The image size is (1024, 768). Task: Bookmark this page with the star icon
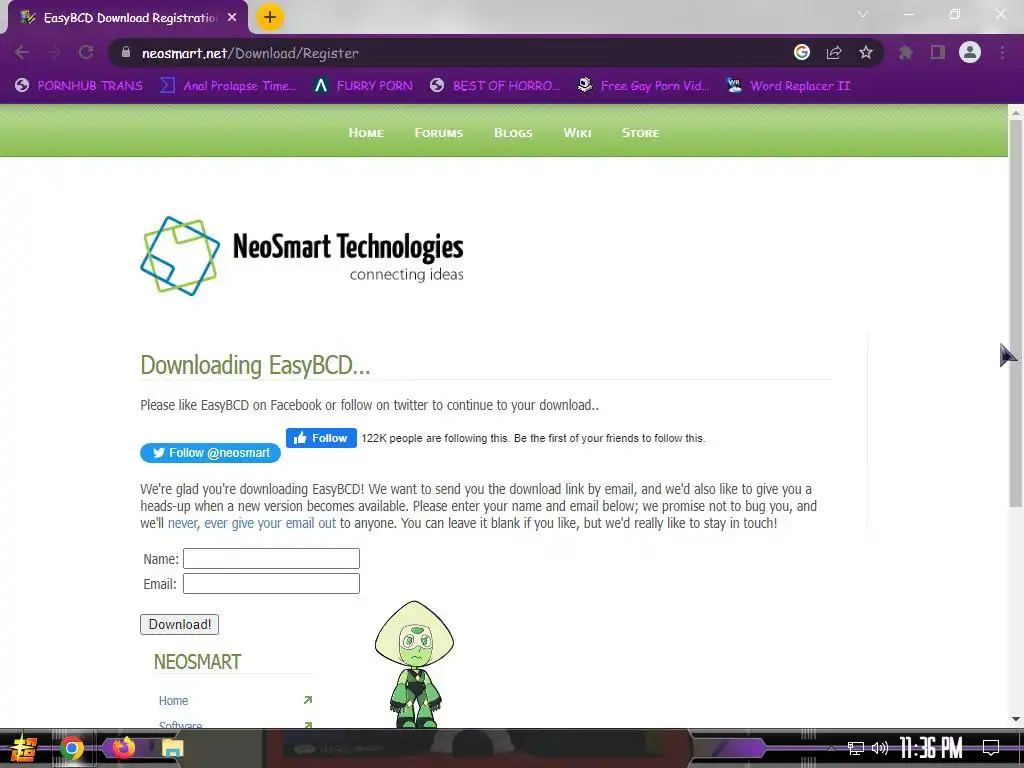[x=866, y=52]
